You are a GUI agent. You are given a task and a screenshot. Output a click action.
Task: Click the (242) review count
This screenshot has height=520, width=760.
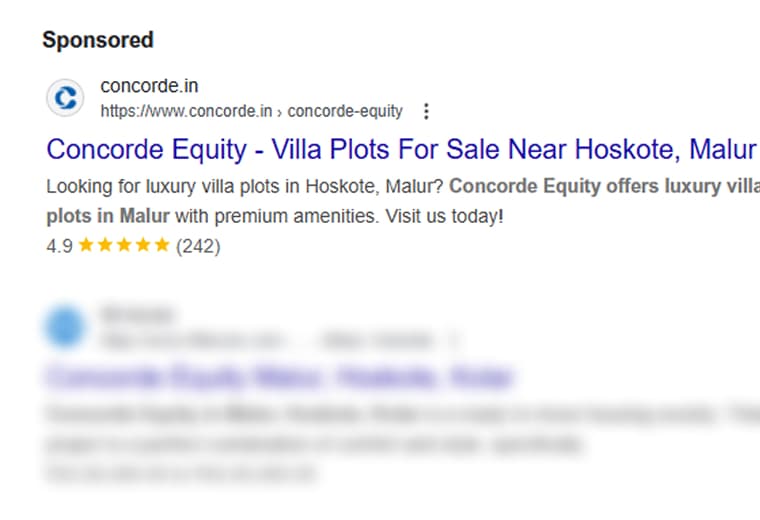pyautogui.click(x=198, y=246)
